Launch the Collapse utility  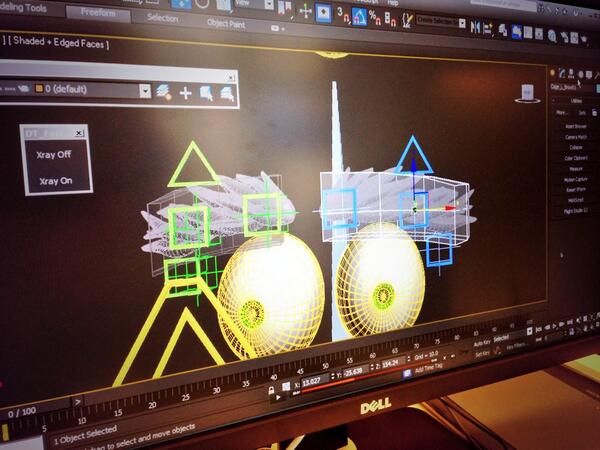576,147
